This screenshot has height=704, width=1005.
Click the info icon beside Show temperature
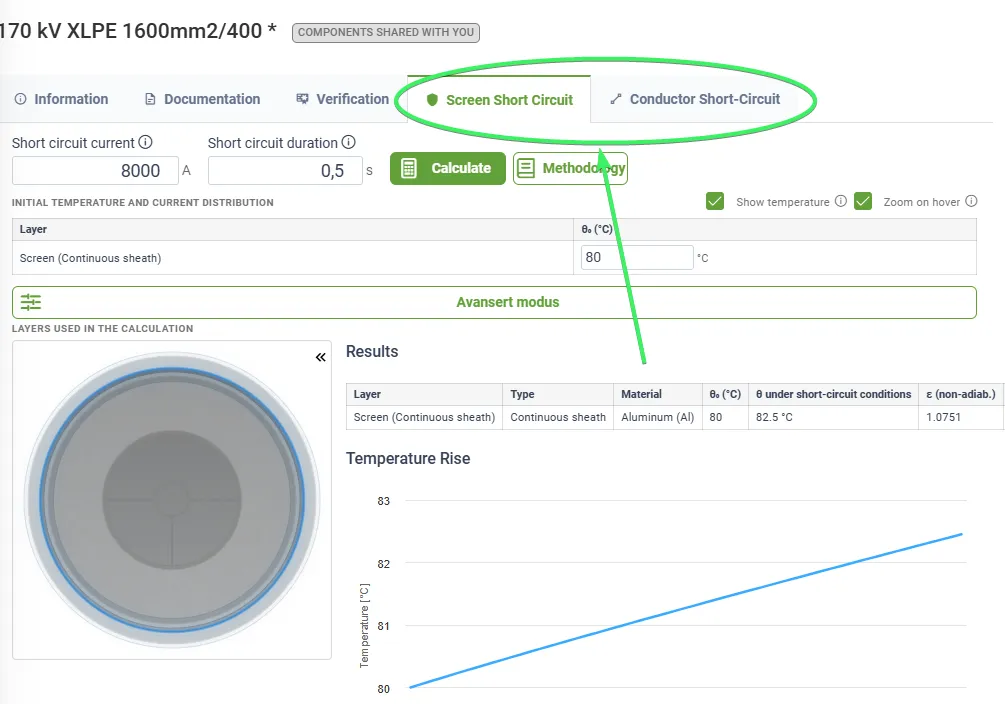click(x=841, y=201)
